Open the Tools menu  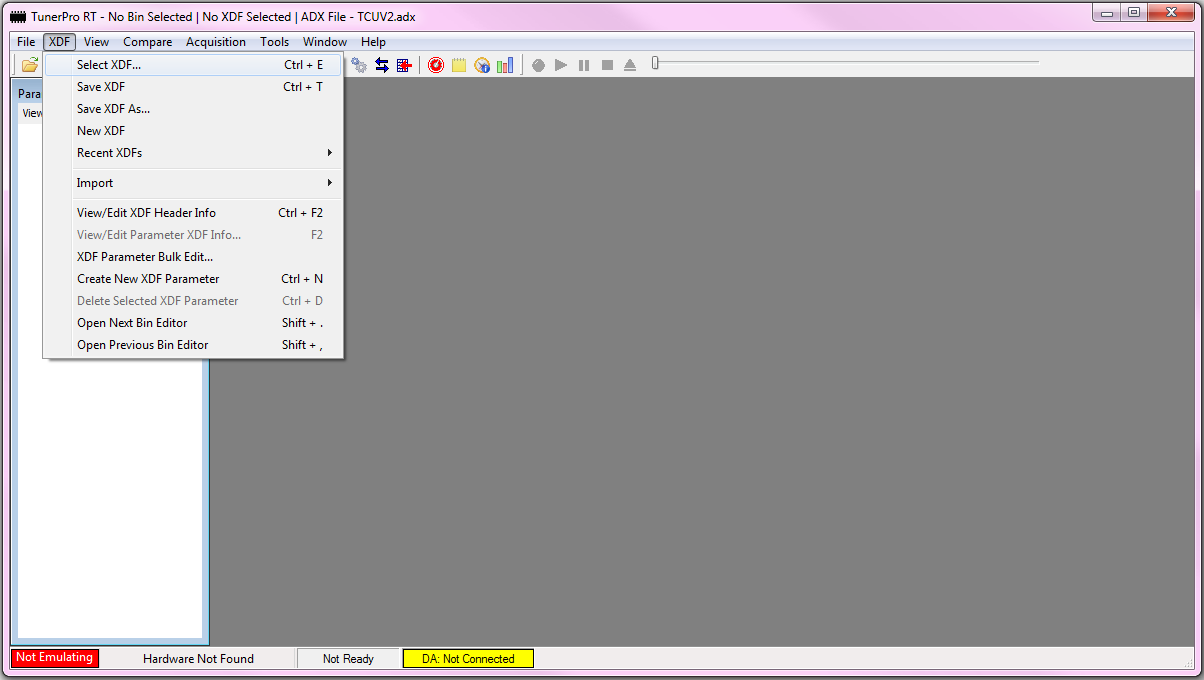[x=274, y=42]
